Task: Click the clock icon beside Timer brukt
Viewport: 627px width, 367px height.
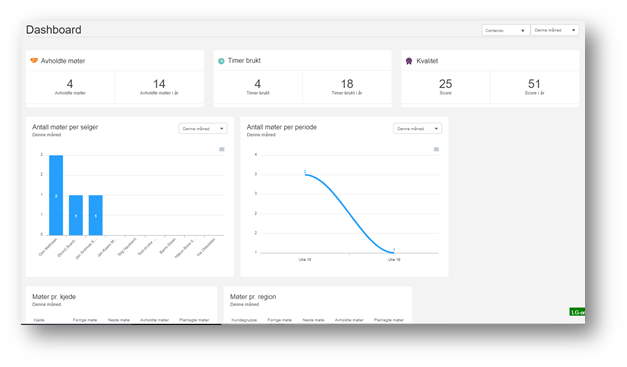Action: tap(221, 61)
